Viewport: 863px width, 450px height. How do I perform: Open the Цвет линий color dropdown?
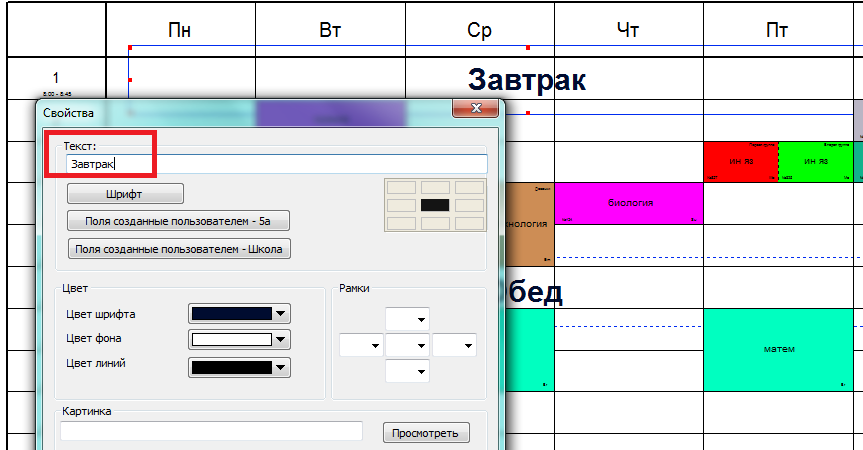point(282,367)
